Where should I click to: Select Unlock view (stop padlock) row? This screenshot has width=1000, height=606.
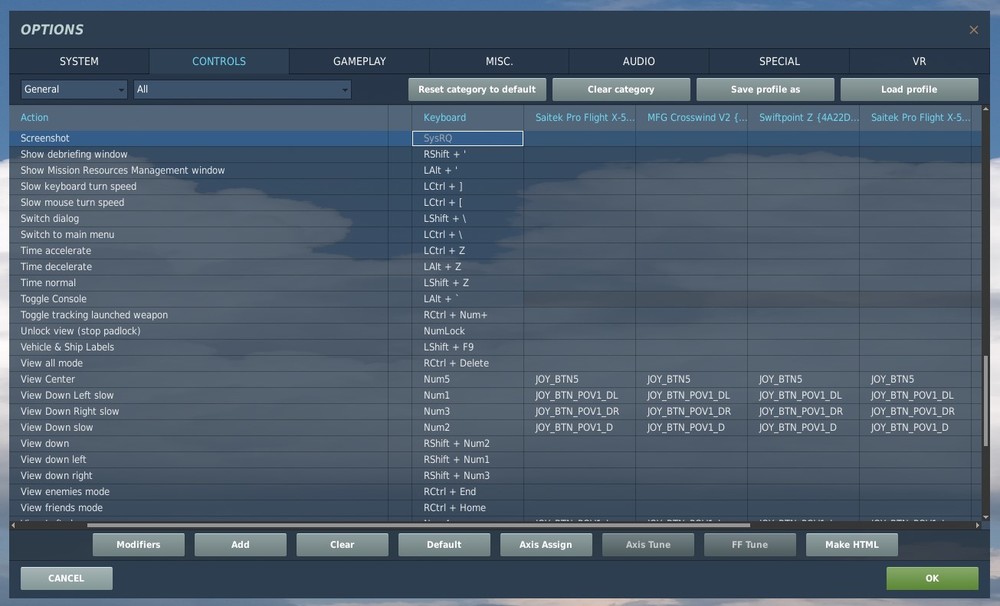496,331
